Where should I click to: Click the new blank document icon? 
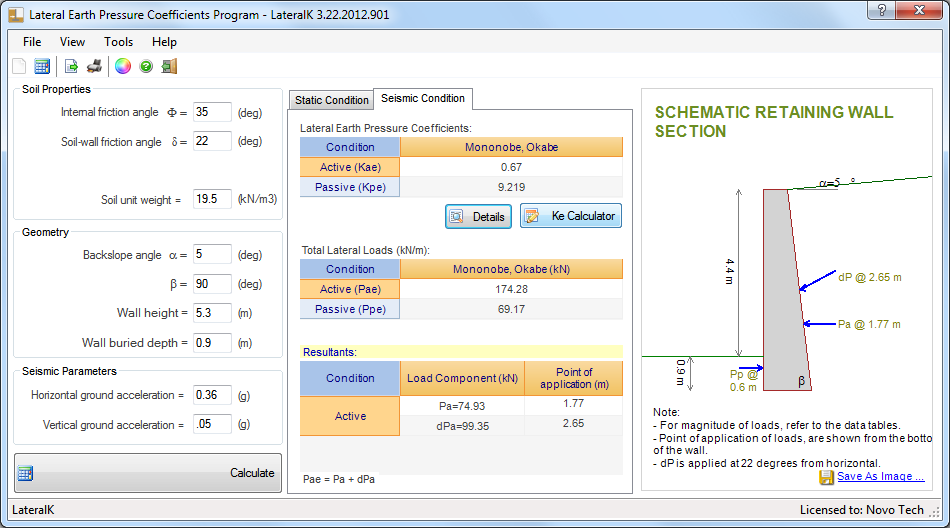19,66
